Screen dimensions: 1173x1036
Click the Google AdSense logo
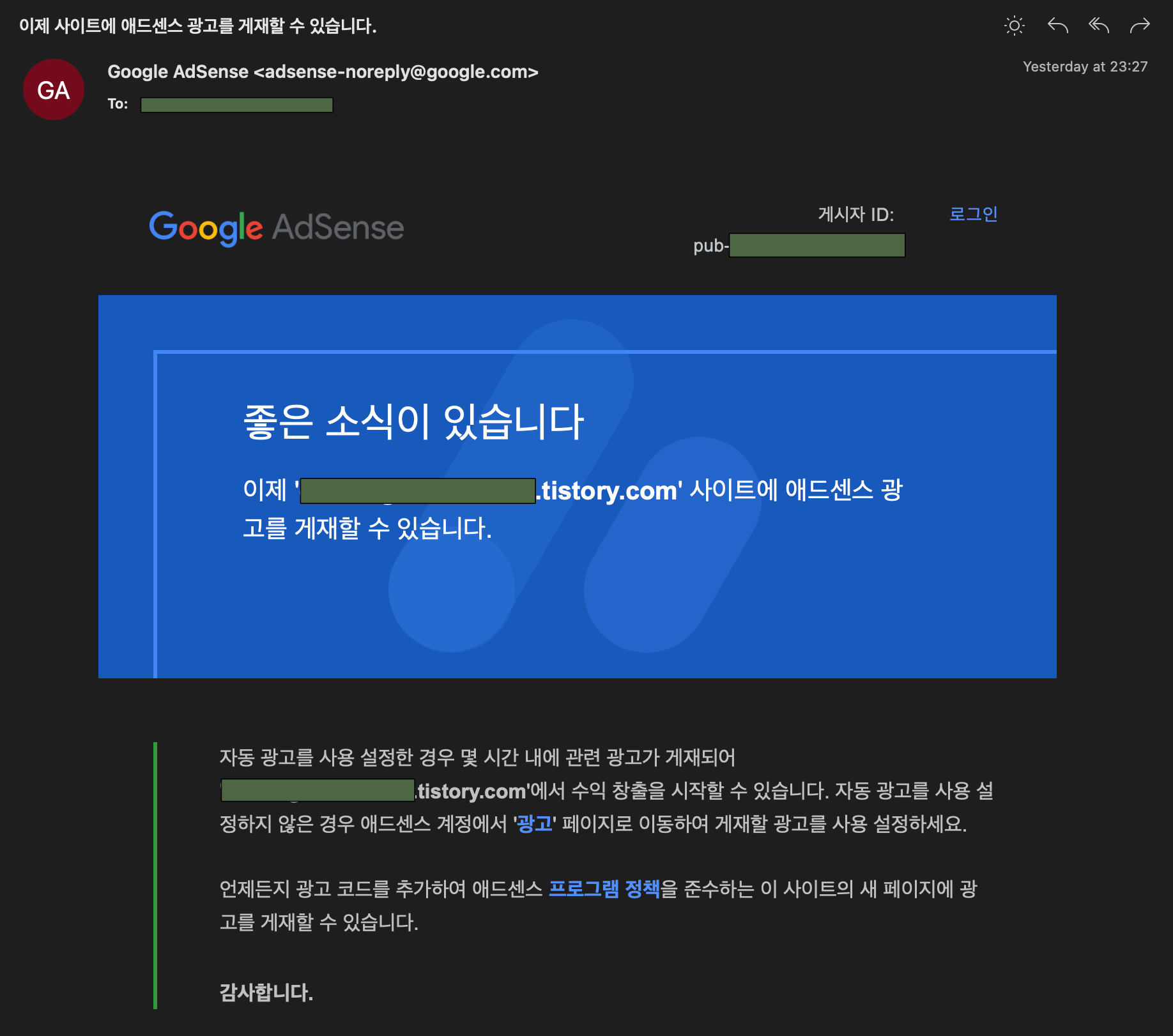point(276,228)
